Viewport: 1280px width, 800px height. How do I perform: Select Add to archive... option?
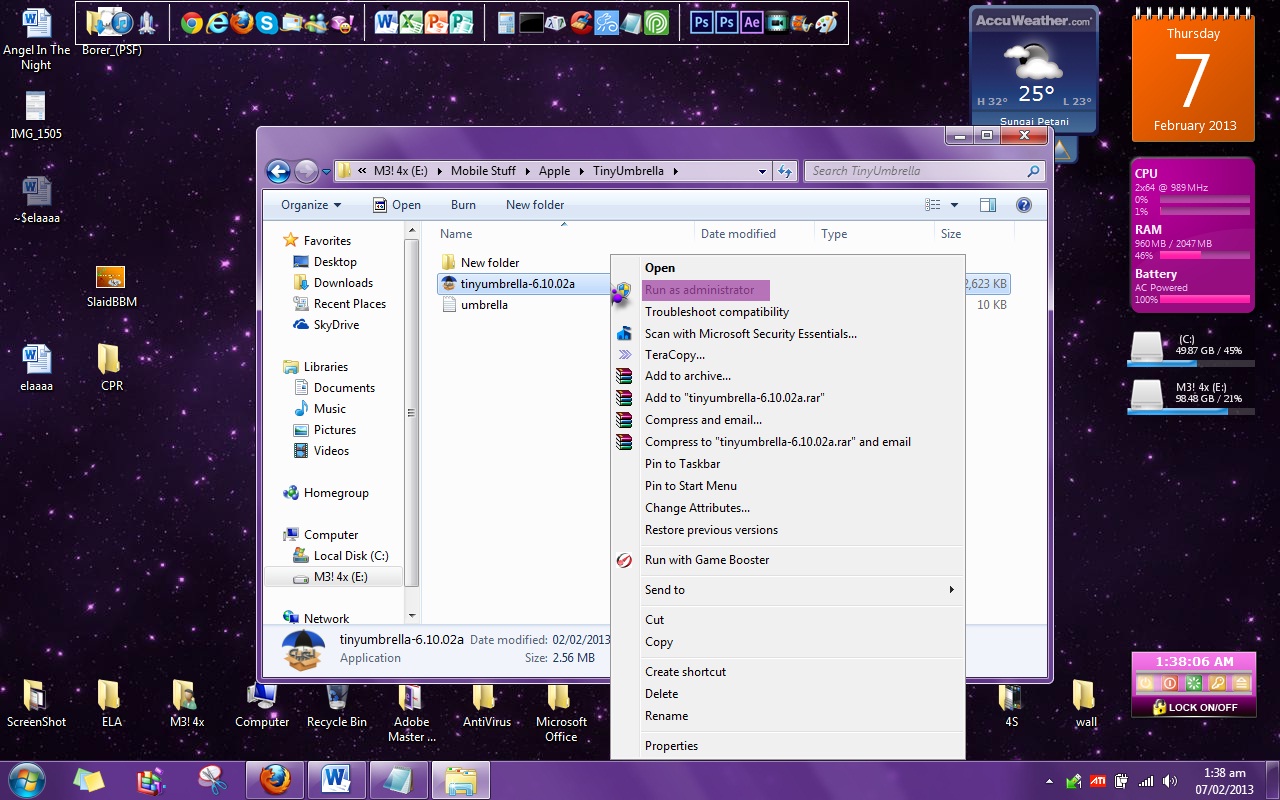click(788, 376)
